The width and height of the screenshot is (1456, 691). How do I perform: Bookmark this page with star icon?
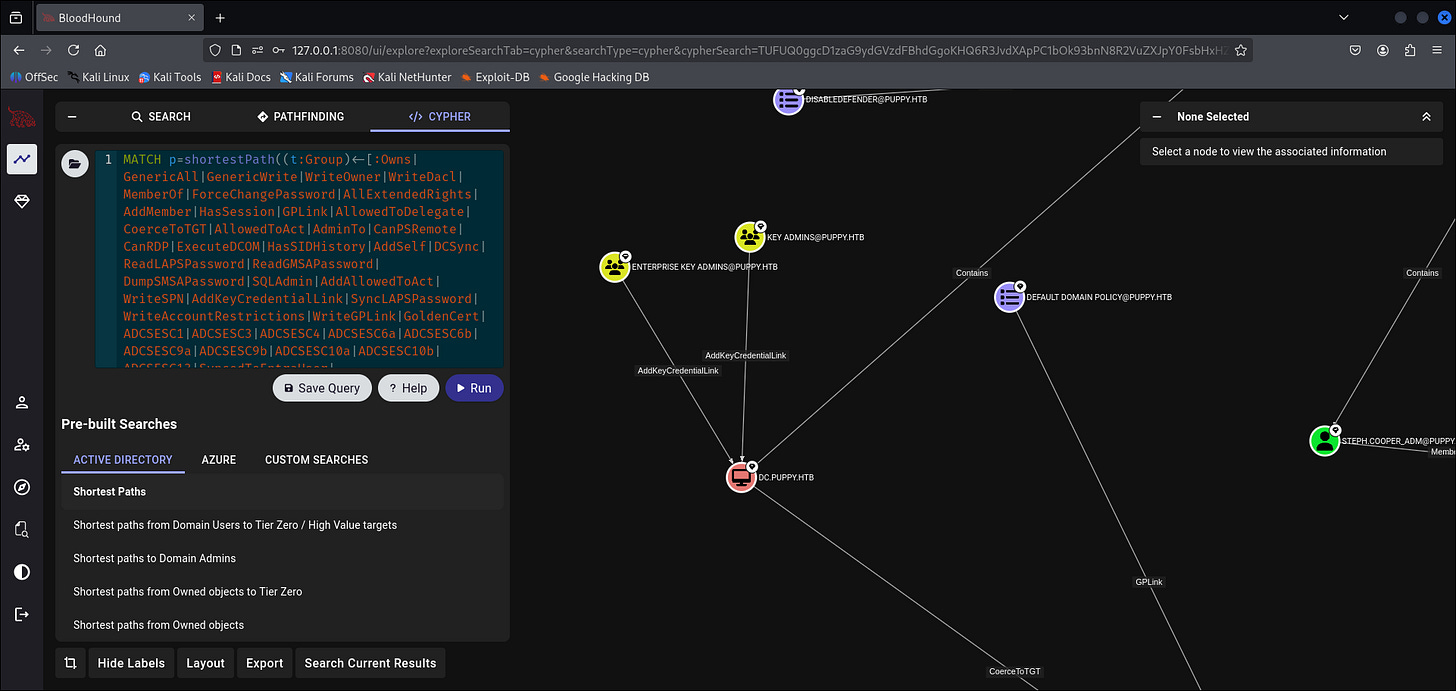click(1240, 50)
